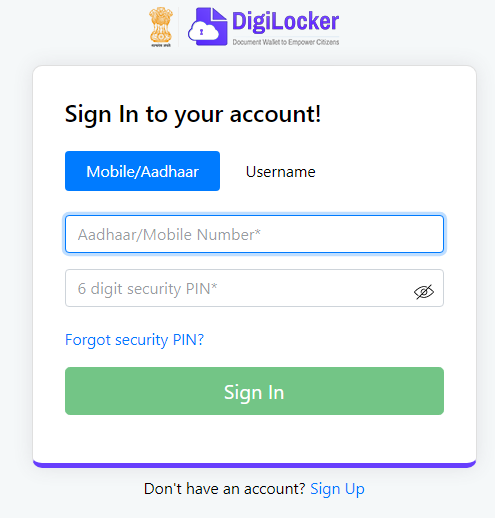Switch to the Username tab

[x=280, y=172]
